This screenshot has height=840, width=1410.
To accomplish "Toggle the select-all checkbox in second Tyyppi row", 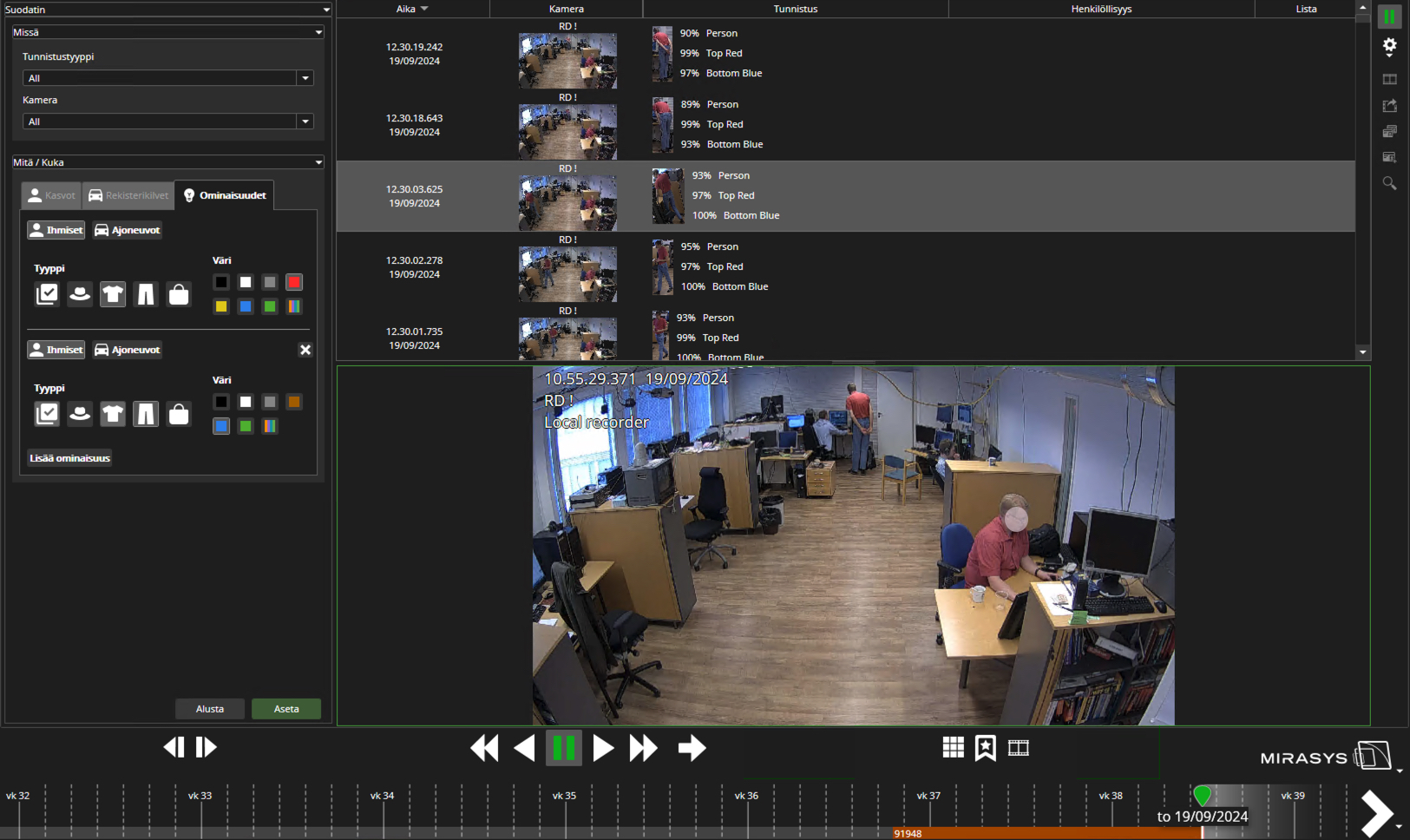I will (47, 414).
